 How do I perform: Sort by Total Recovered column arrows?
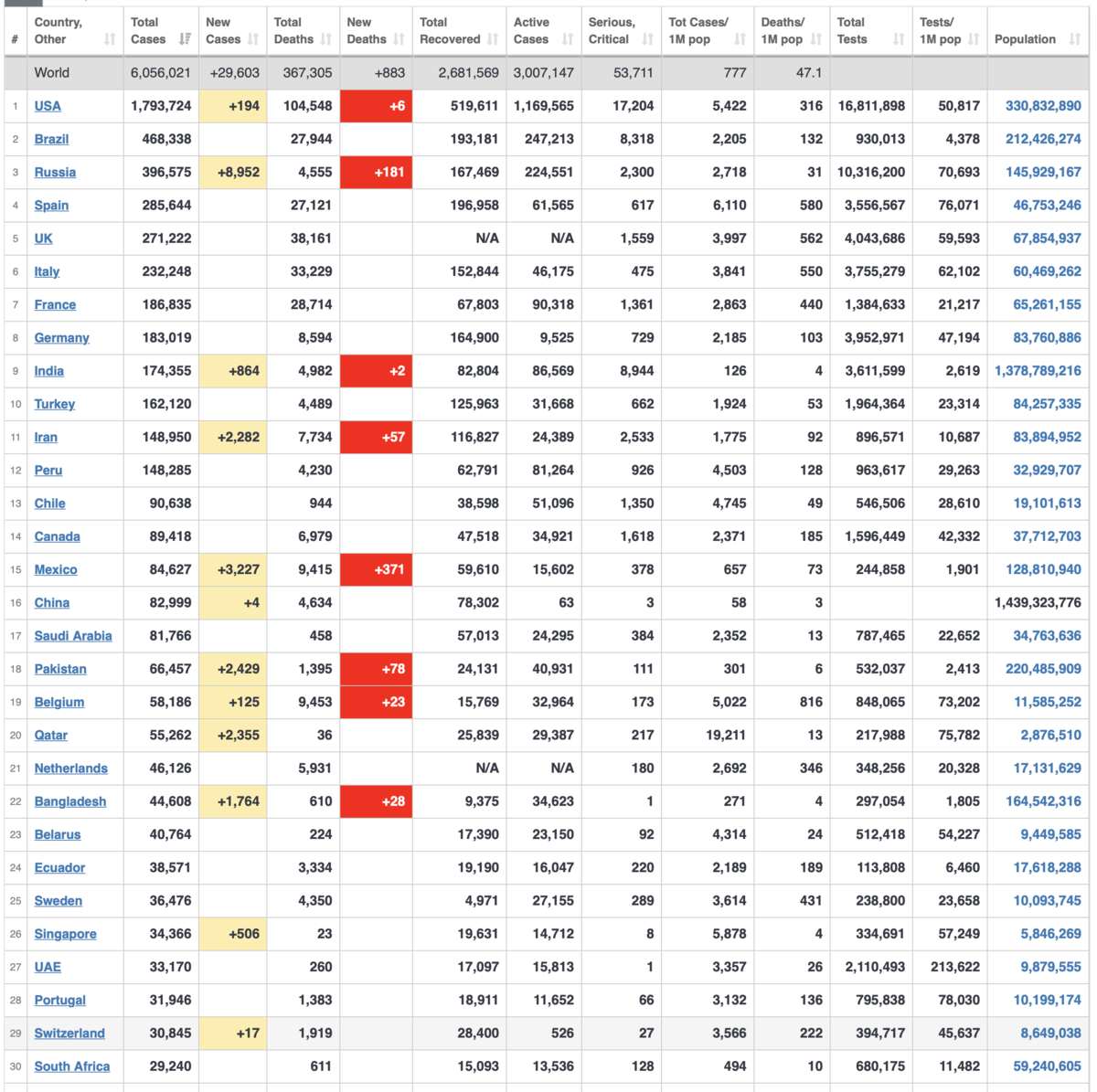click(x=493, y=39)
